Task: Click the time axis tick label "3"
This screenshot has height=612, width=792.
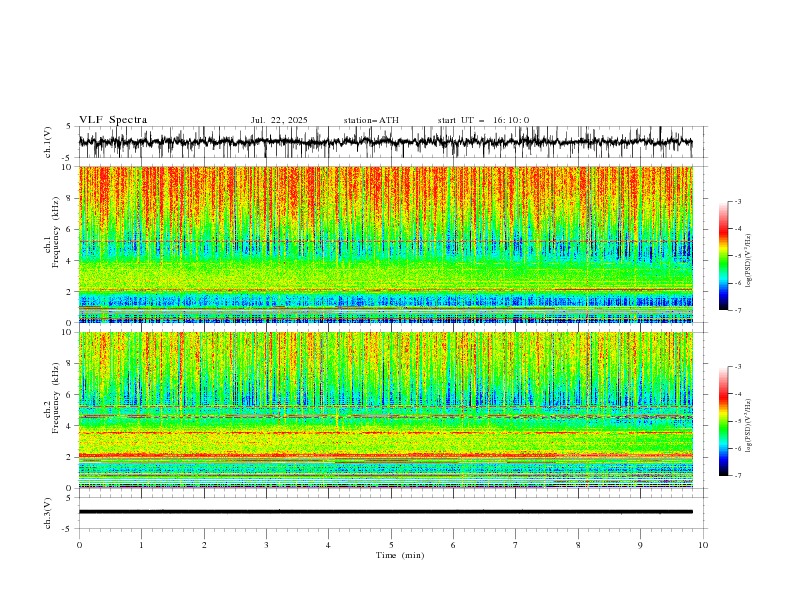Action: [266, 545]
